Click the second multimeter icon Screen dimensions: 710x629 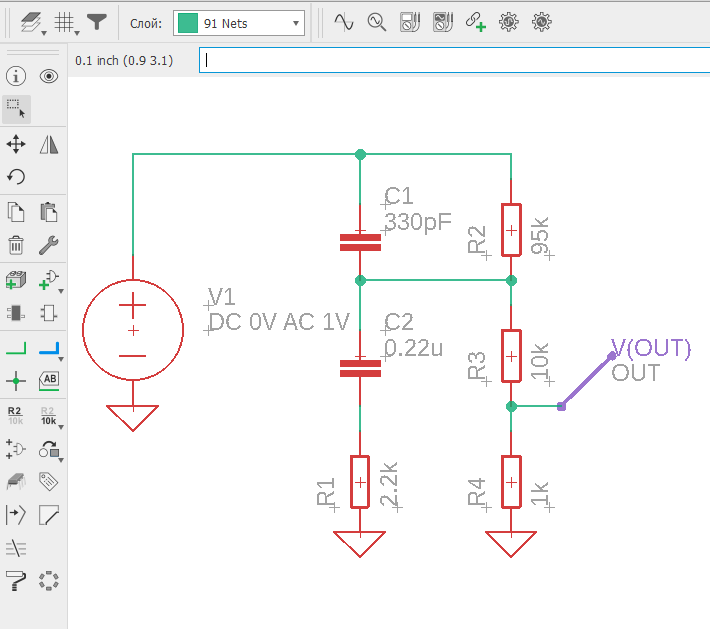click(443, 22)
